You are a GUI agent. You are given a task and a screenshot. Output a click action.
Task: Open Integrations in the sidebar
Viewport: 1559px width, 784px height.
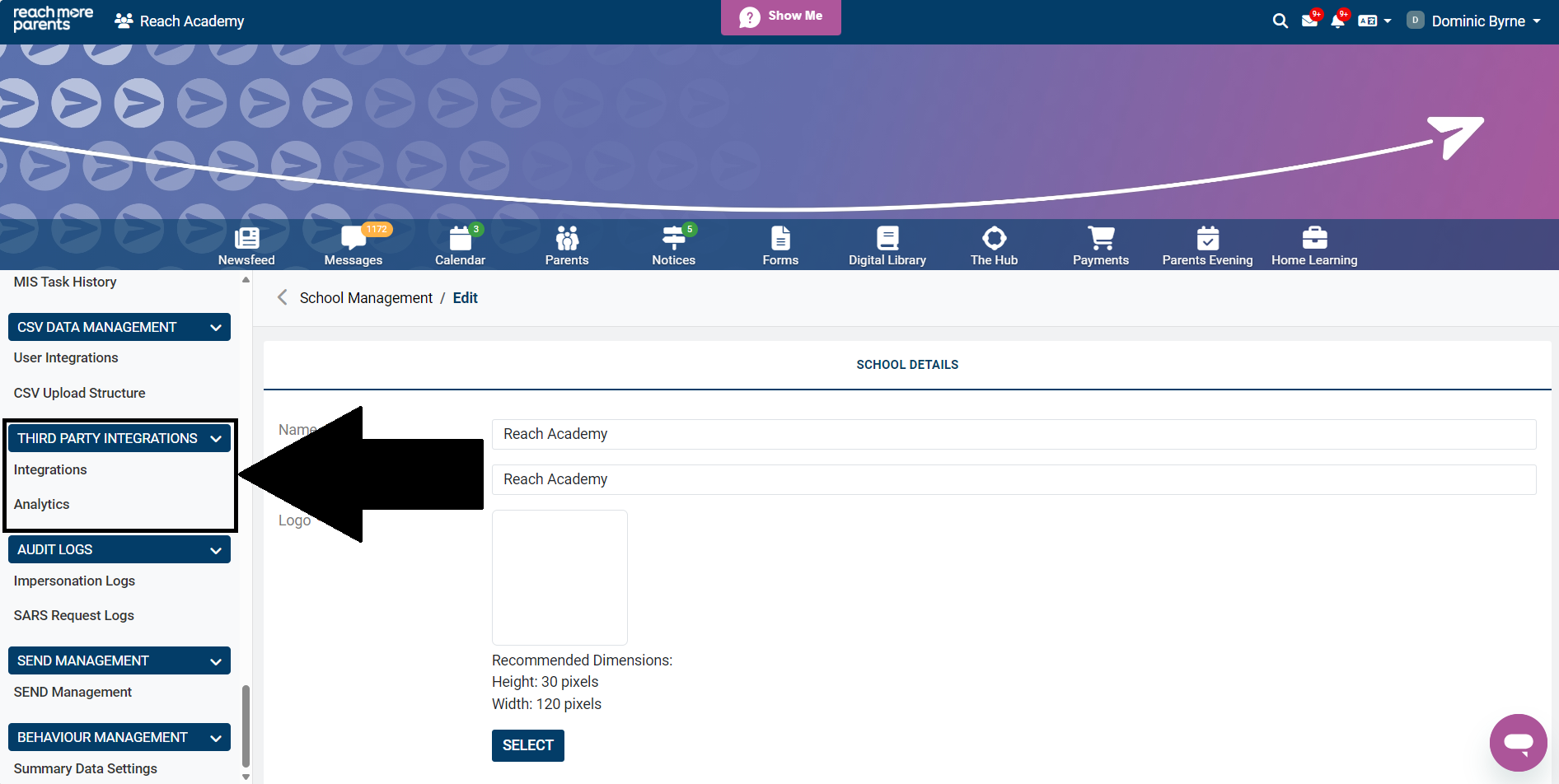[x=50, y=469]
